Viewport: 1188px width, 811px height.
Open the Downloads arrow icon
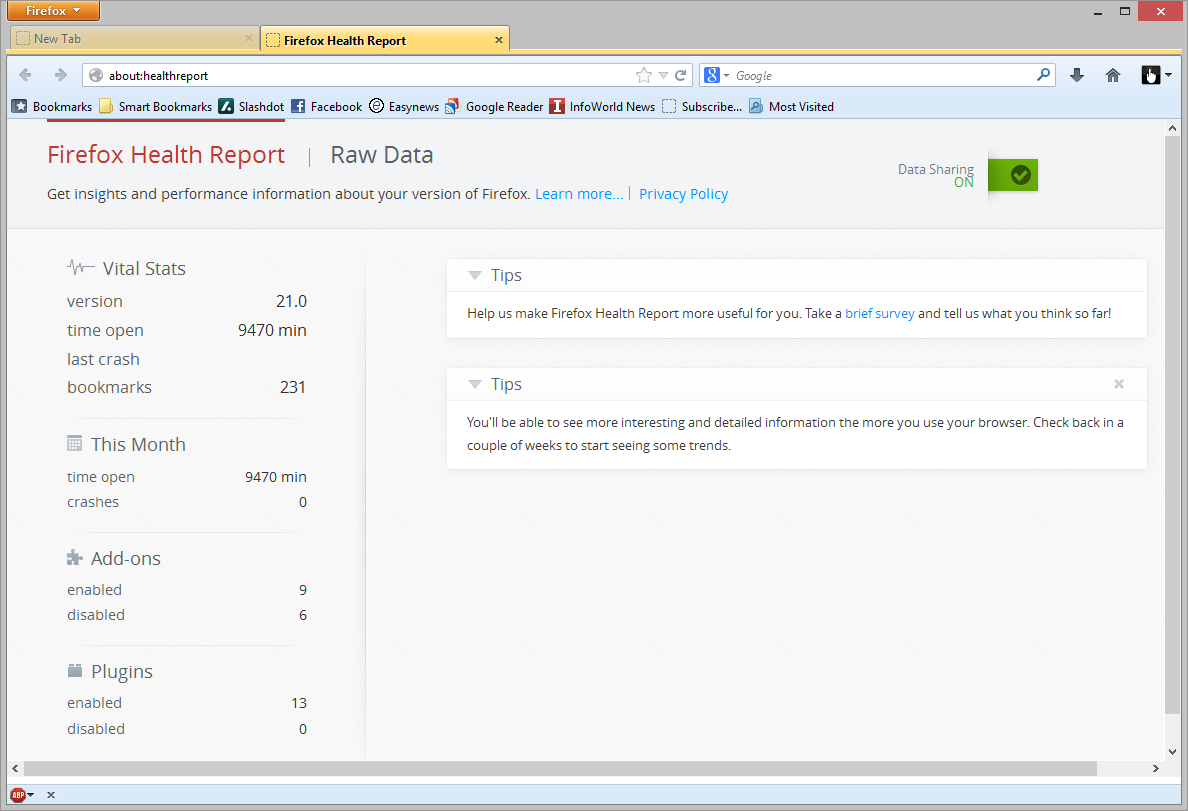click(1077, 75)
